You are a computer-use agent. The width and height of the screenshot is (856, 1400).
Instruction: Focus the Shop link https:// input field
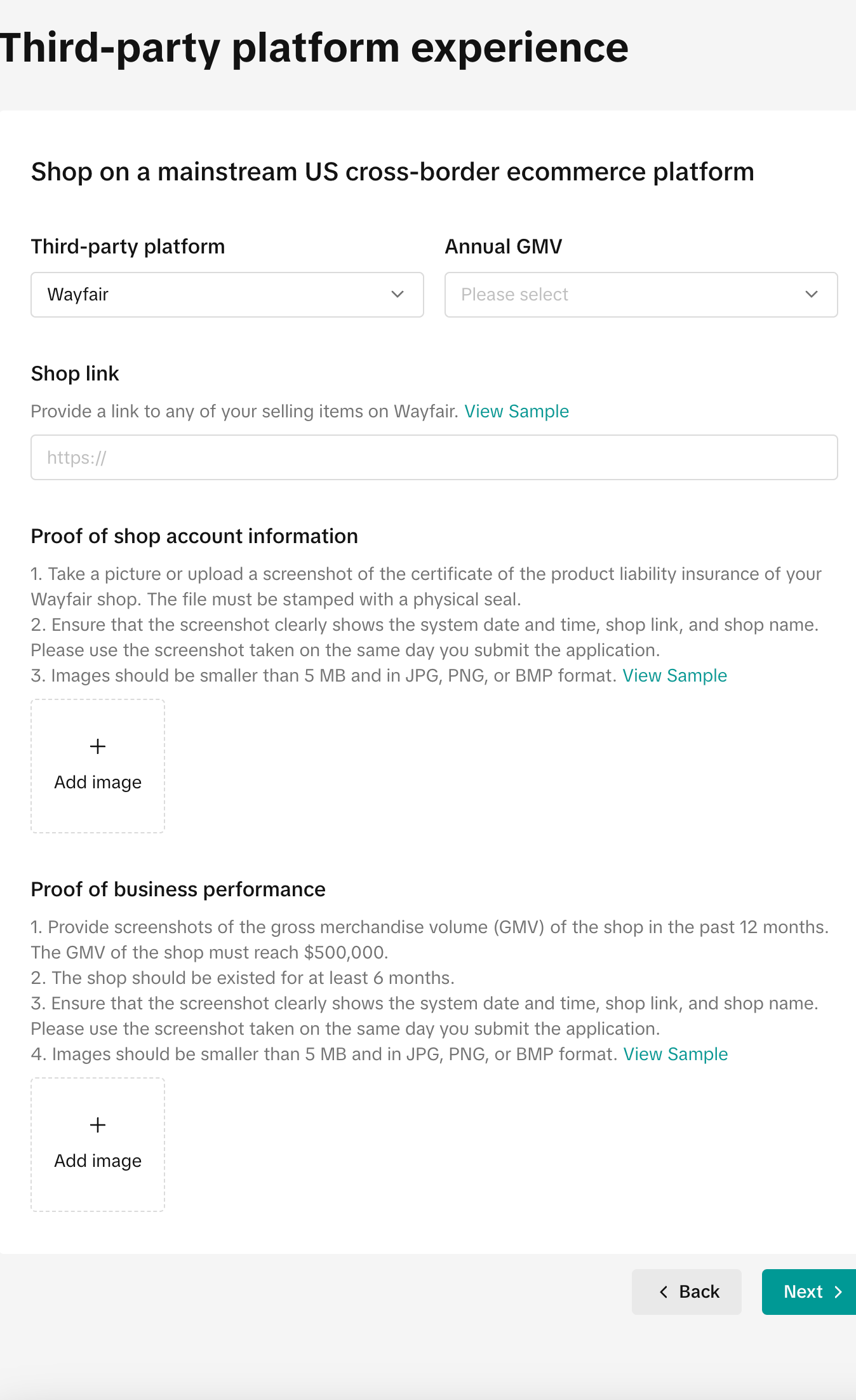pyautogui.click(x=434, y=457)
